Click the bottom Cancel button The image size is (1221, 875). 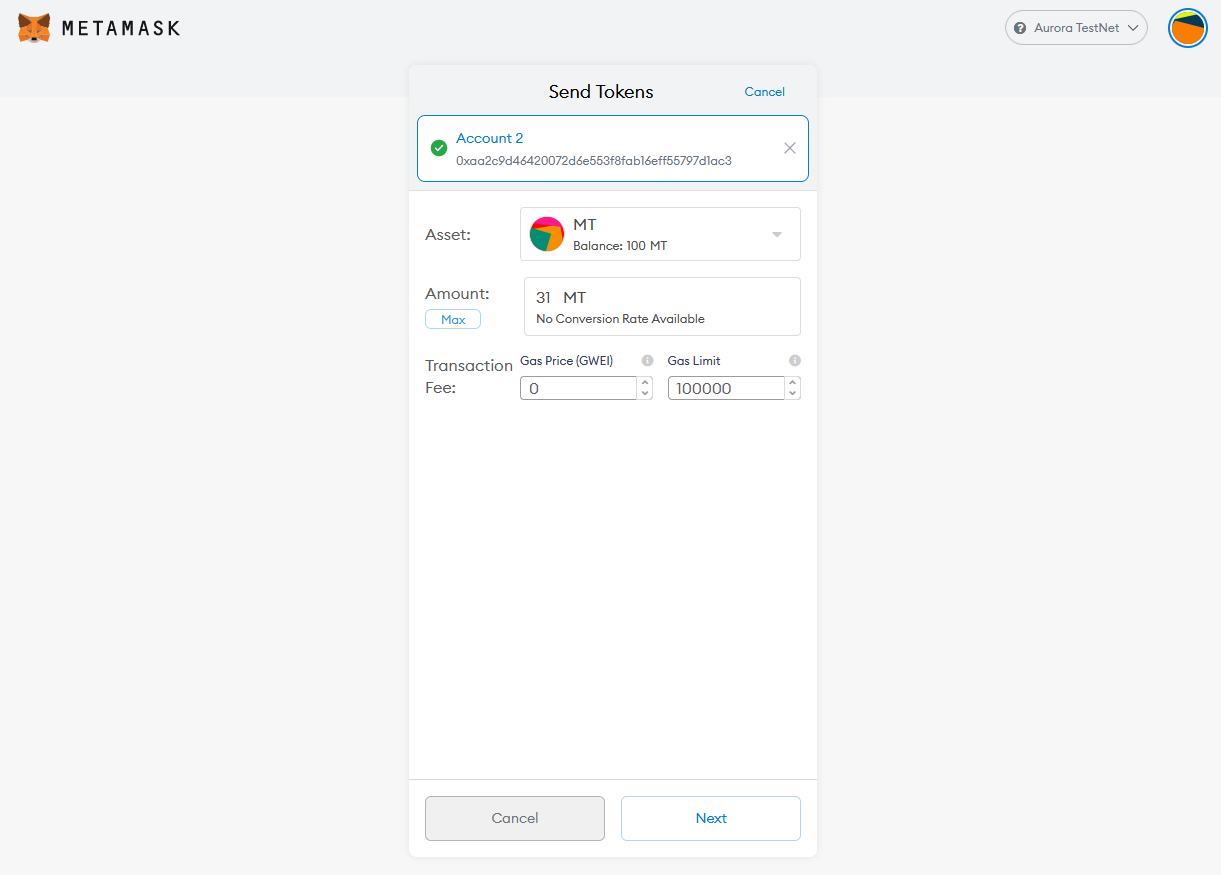(515, 818)
